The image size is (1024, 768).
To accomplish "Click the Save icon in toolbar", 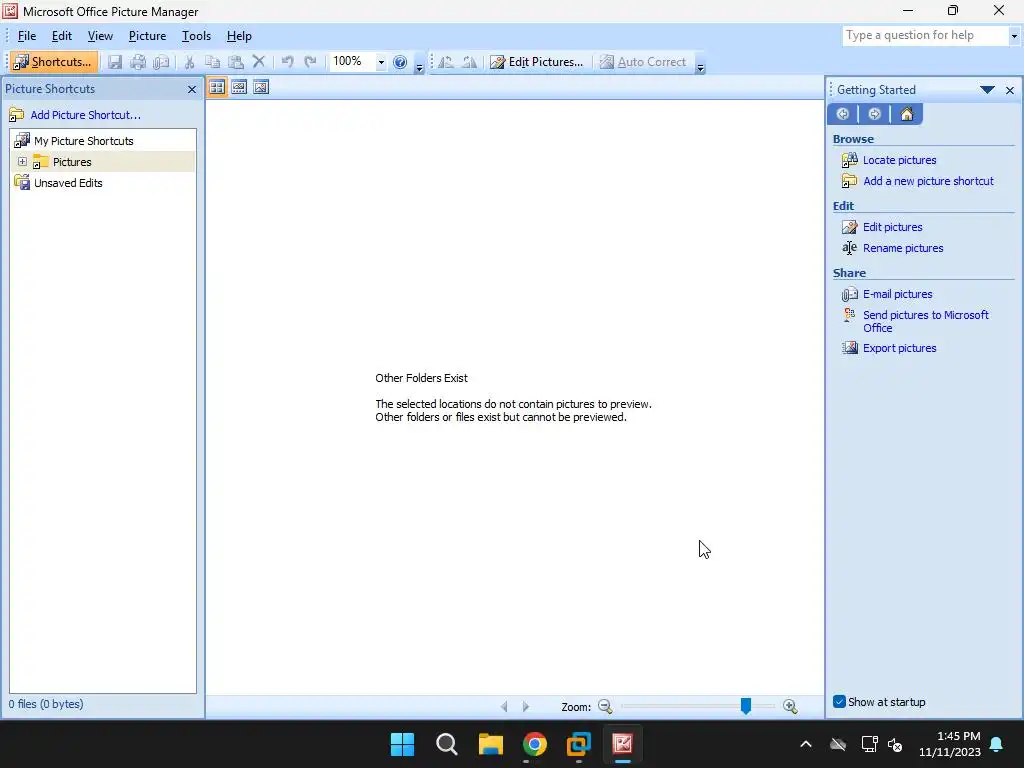I will pos(115,62).
